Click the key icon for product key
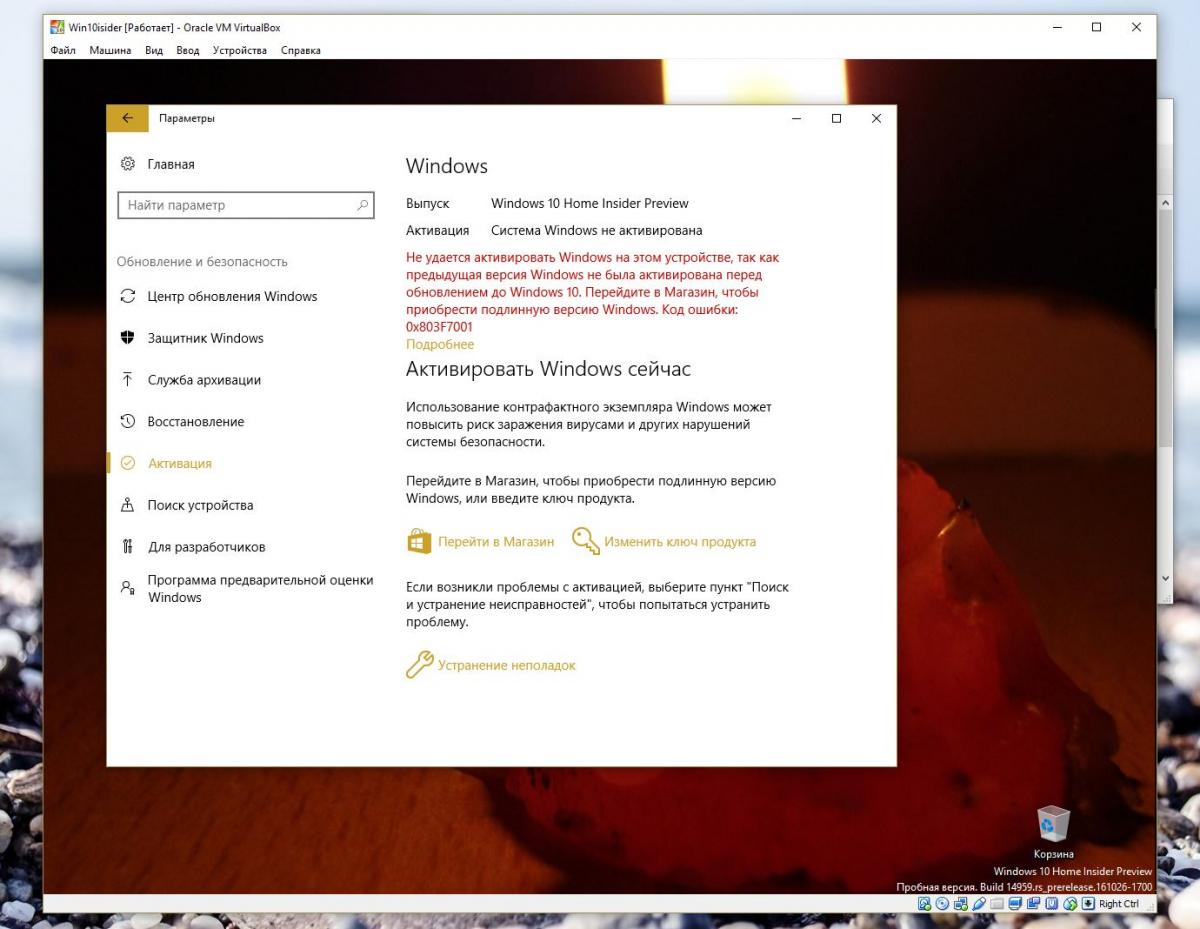Image resolution: width=1200 pixels, height=929 pixels. click(x=585, y=541)
